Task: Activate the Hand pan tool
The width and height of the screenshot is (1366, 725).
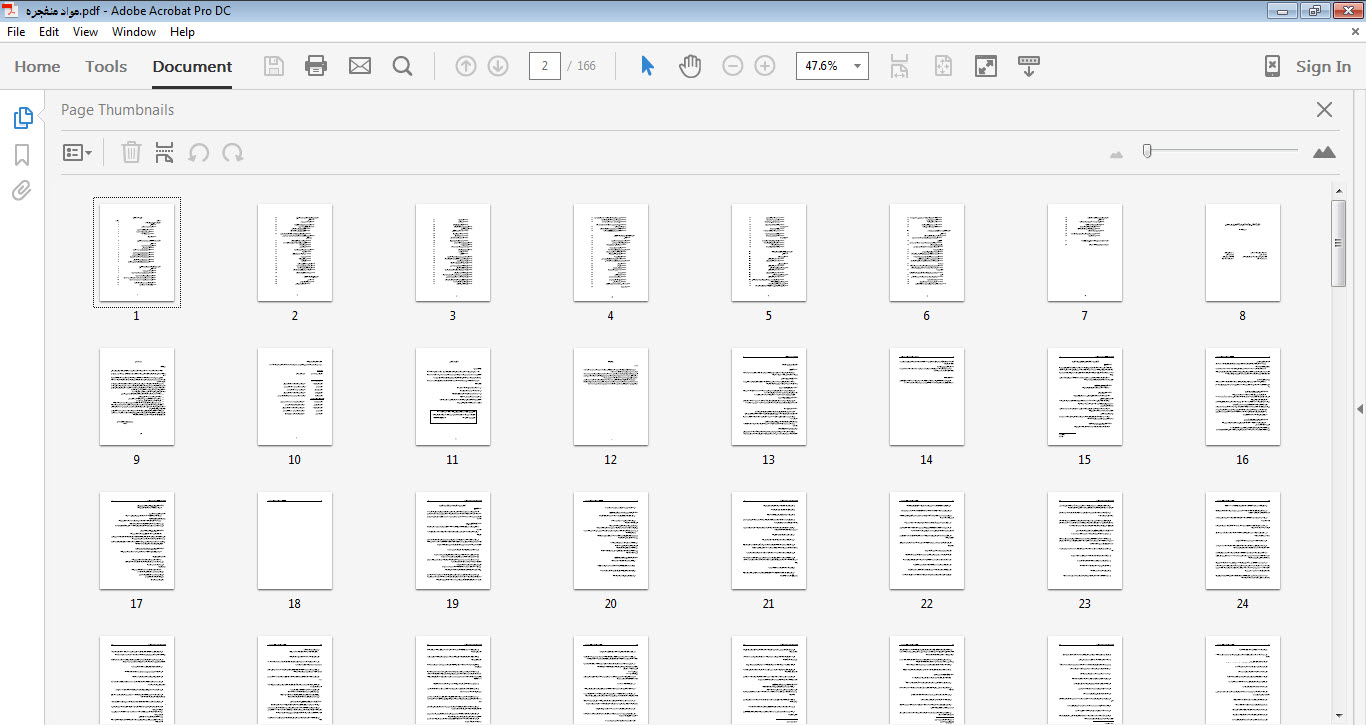Action: tap(690, 66)
